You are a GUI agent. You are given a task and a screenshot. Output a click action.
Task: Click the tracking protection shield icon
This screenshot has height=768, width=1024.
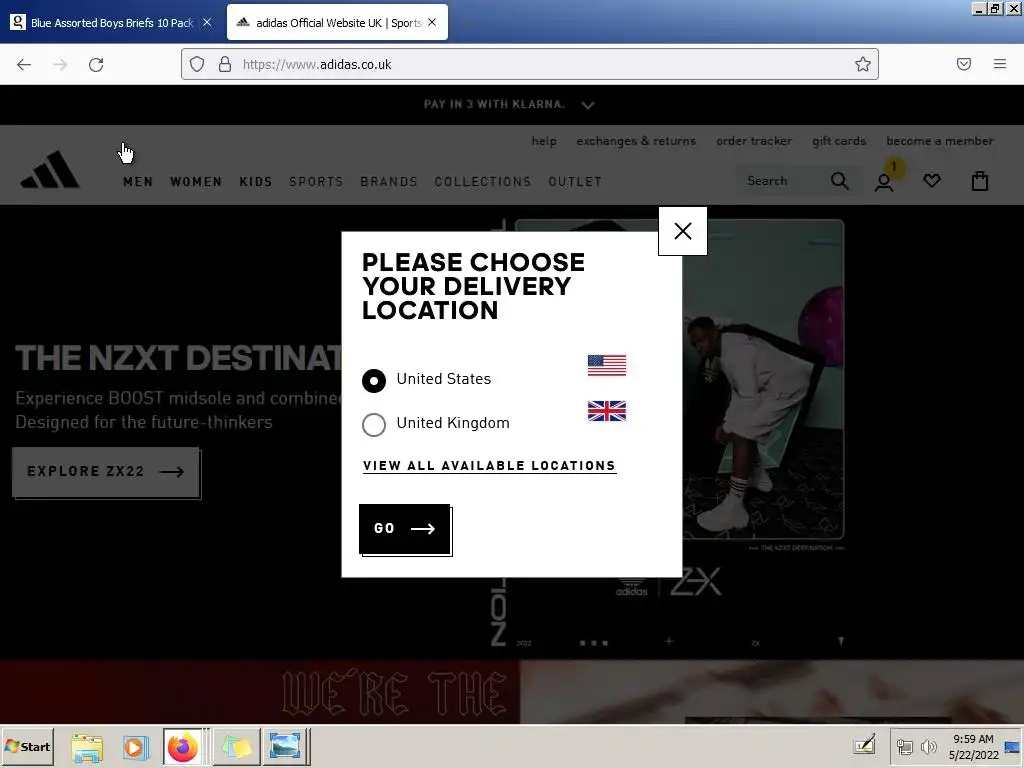[x=197, y=64]
